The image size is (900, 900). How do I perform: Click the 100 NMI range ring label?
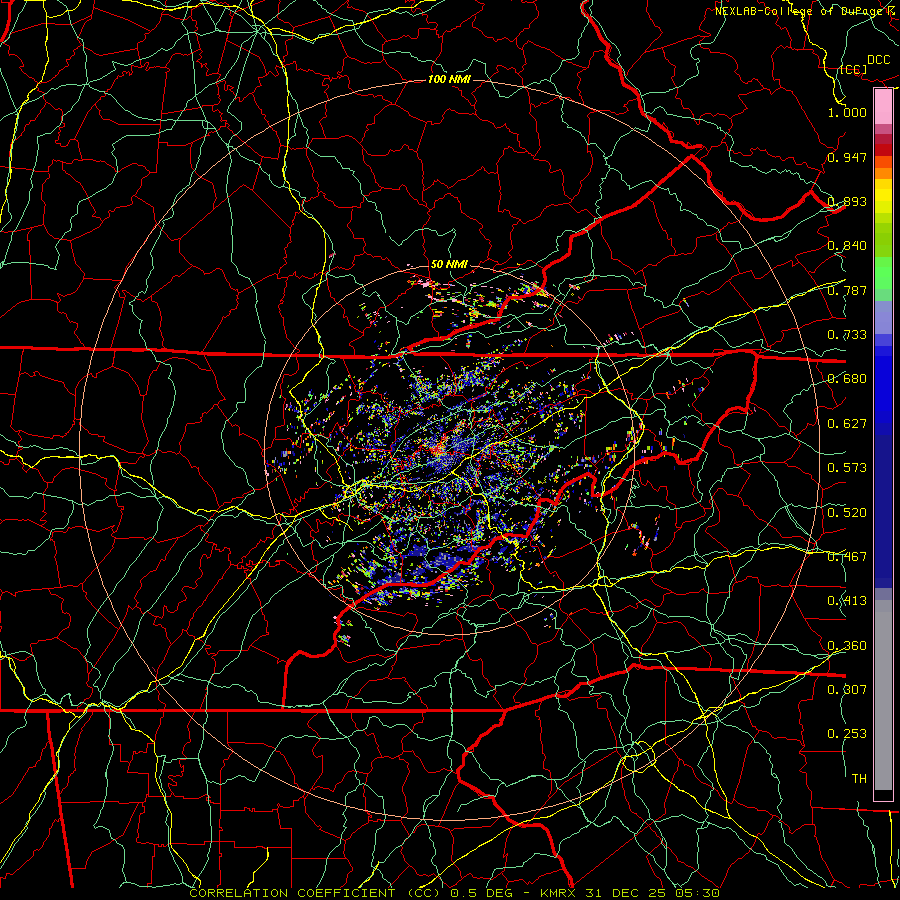(449, 79)
